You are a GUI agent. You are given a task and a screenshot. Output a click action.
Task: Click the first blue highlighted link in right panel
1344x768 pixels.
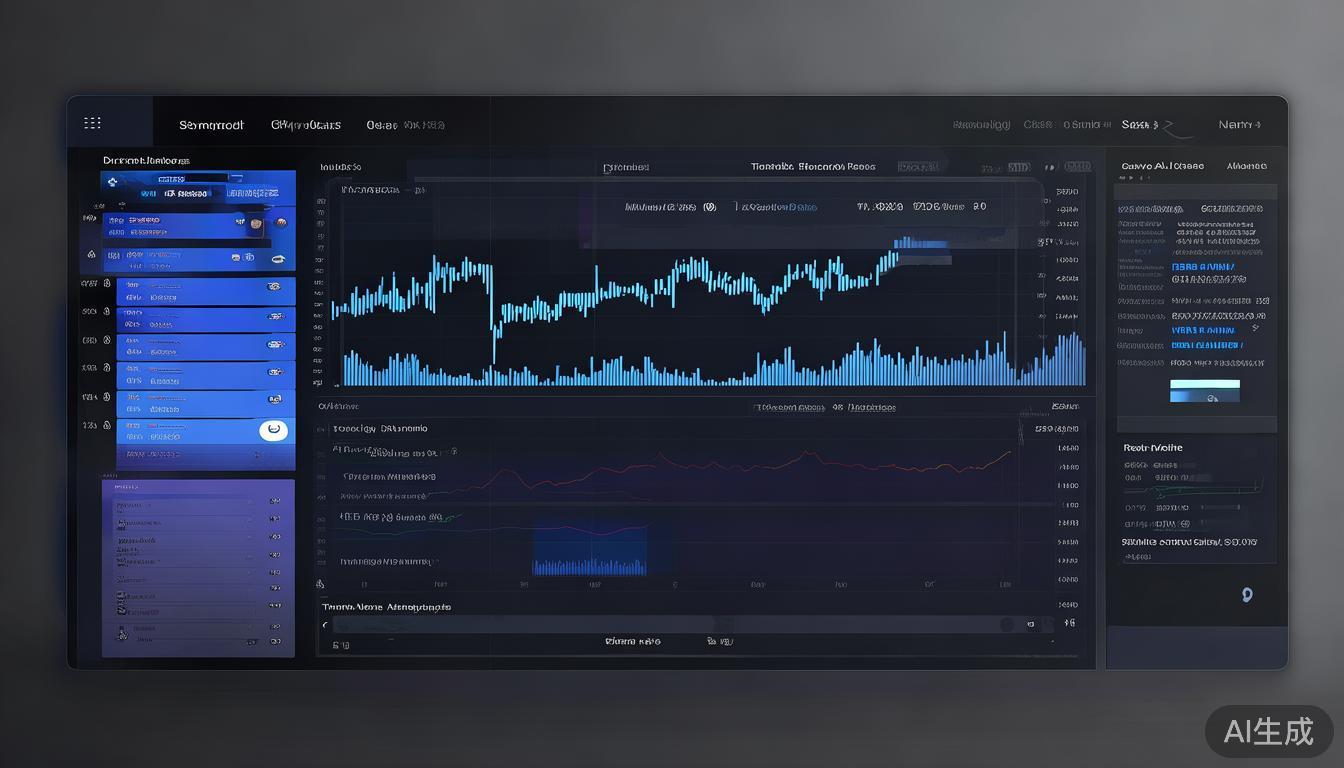pyautogui.click(x=1202, y=267)
